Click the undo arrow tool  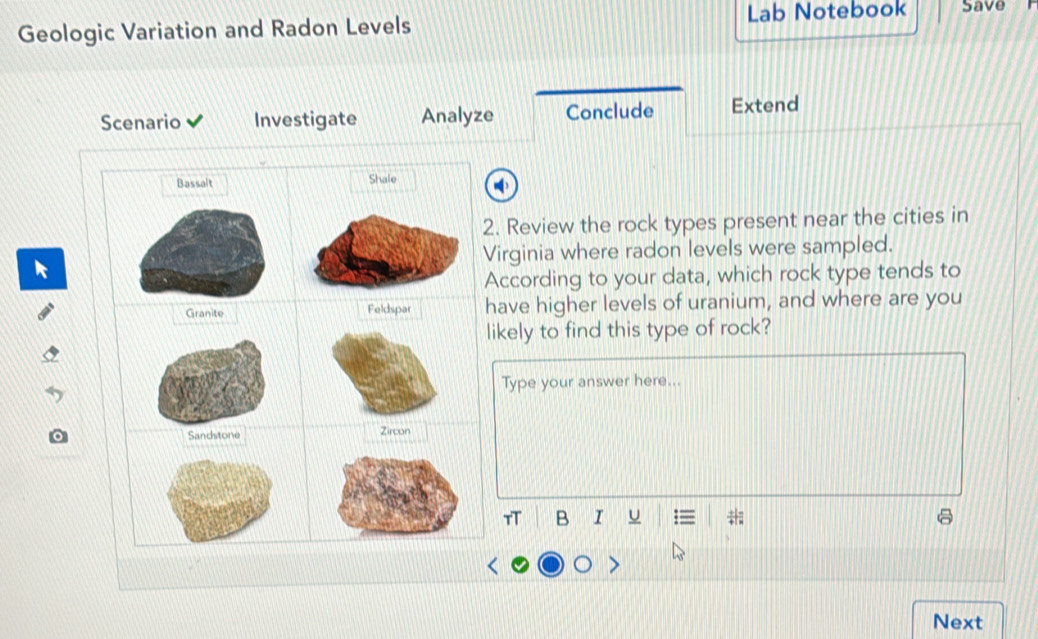click(54, 395)
